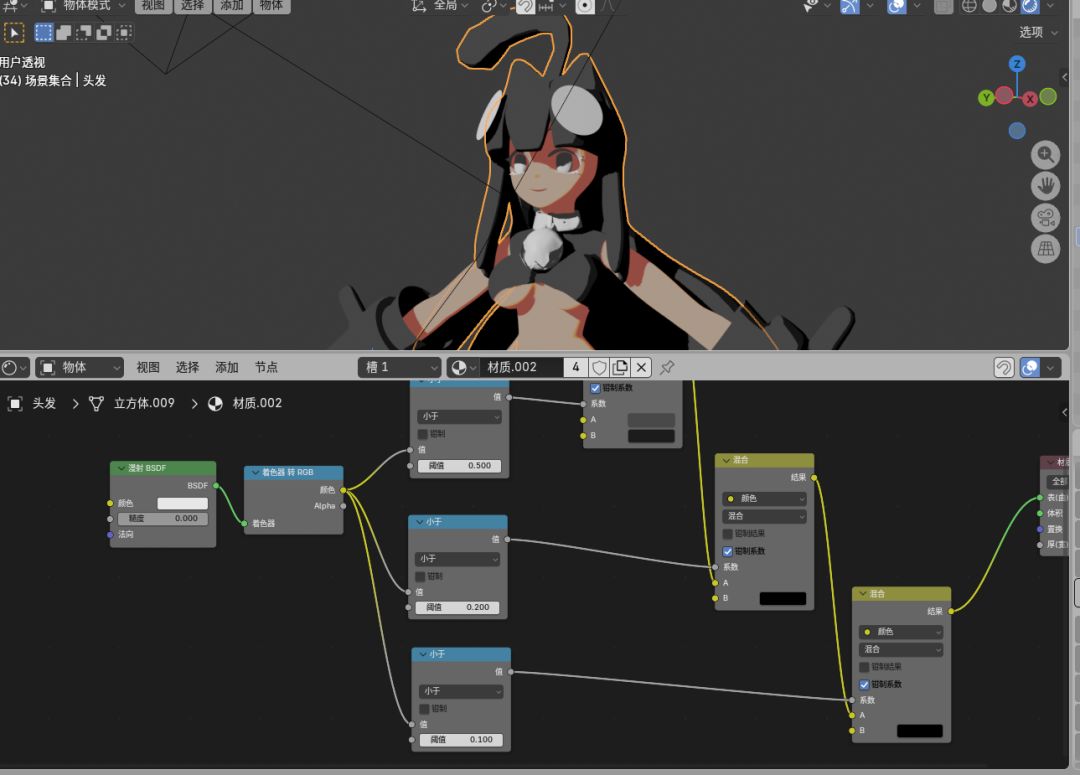The image size is (1080, 775).
Task: Click the 阈值 0.100 value field
Action: (461, 740)
